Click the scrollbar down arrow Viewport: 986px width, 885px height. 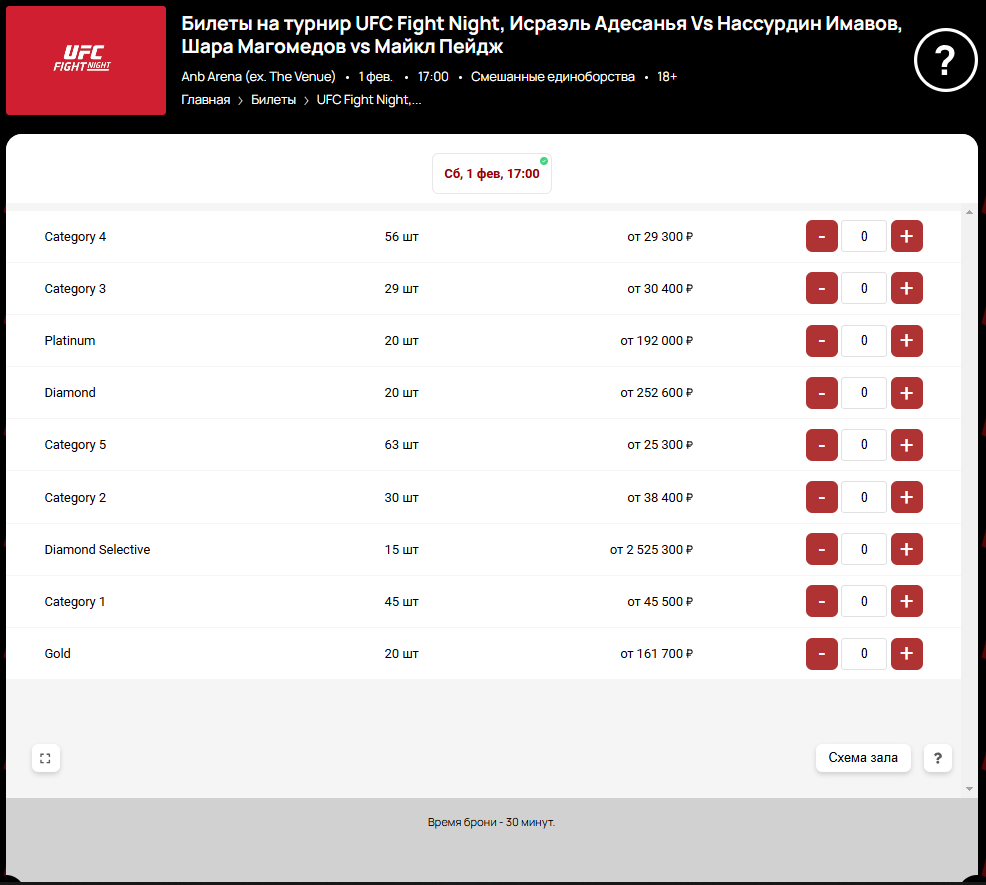point(969,788)
